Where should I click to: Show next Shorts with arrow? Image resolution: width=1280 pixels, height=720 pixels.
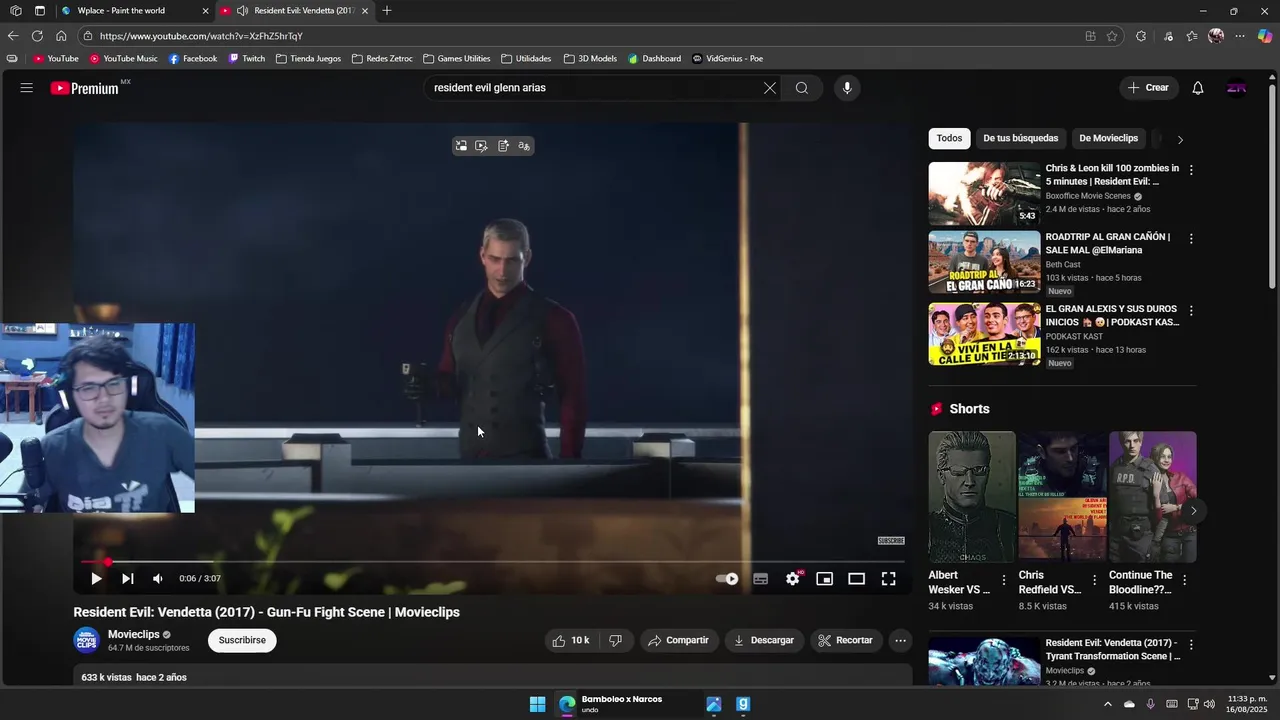1193,511
